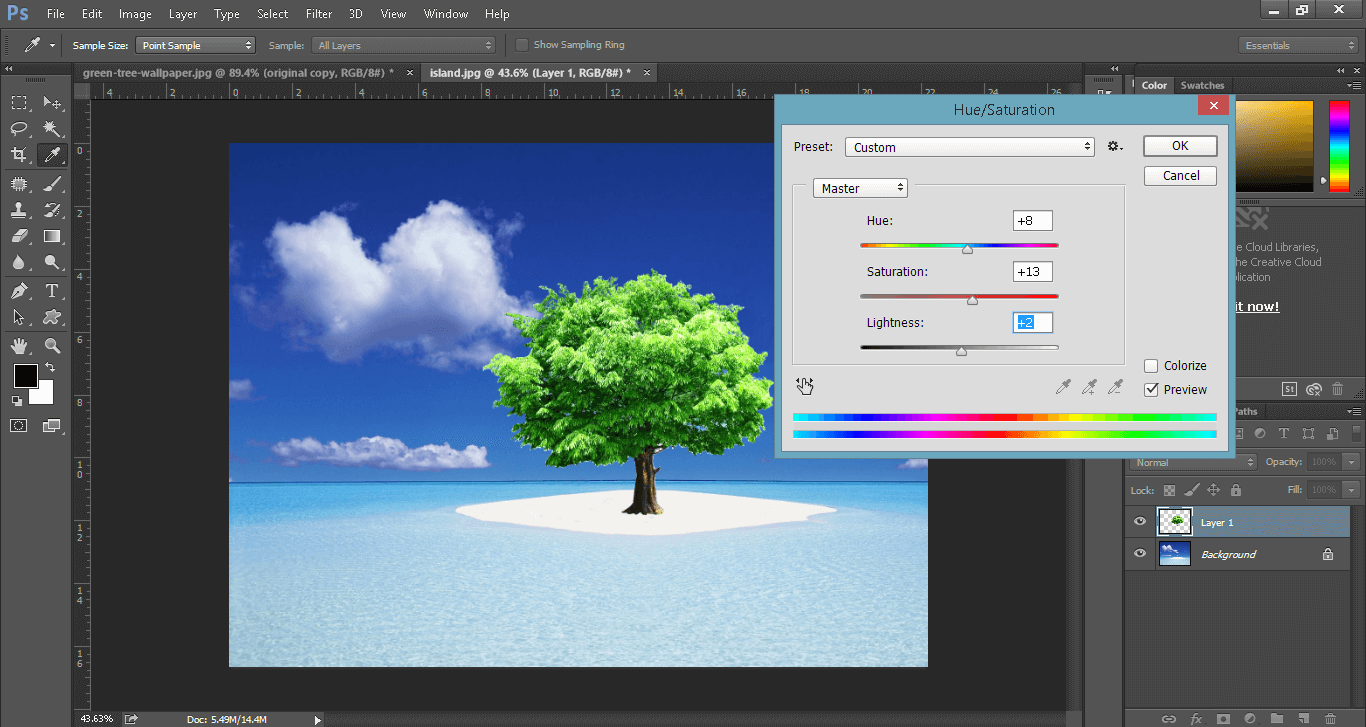Hide the Background layer visibility eye
Viewport: 1366px width, 727px height.
click(1140, 554)
